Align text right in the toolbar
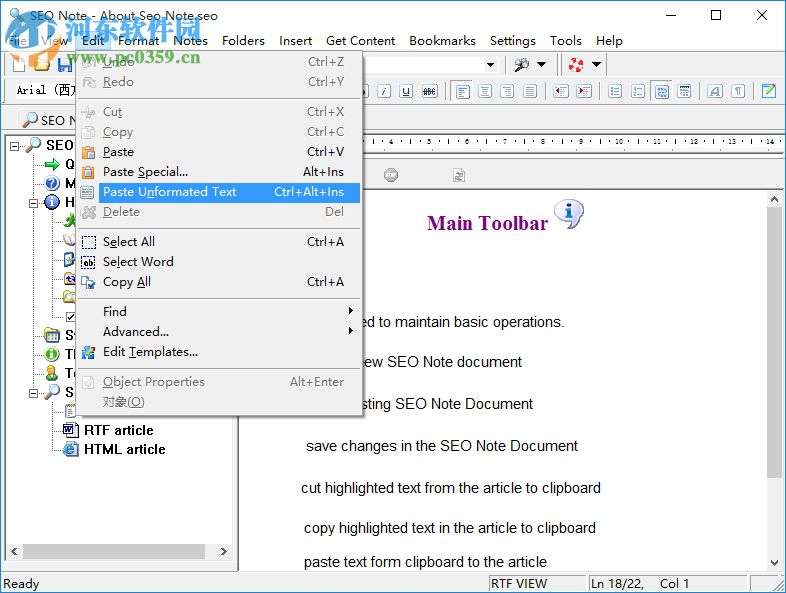786x593 pixels. 507,91
